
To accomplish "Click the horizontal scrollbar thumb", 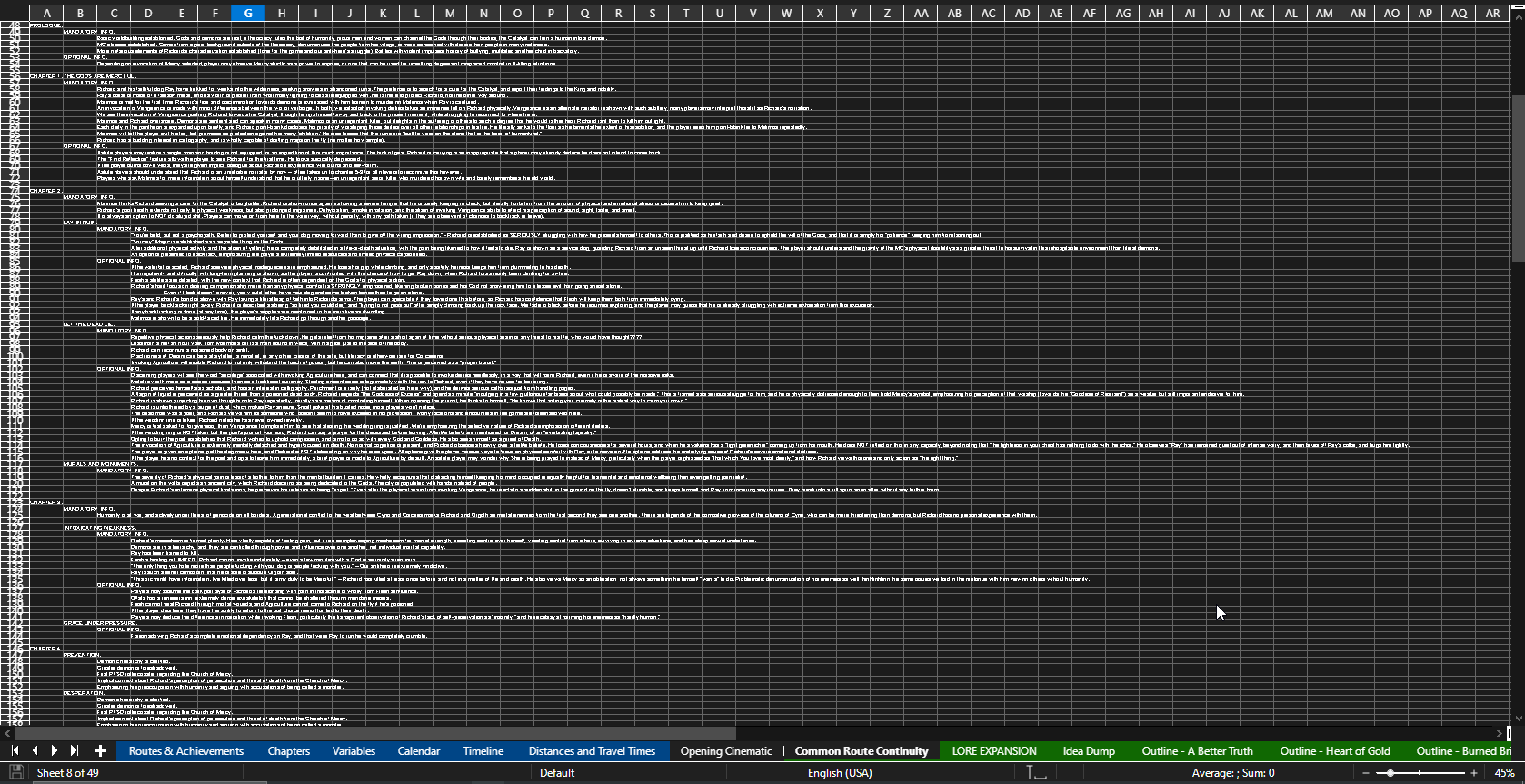I will [374, 732].
